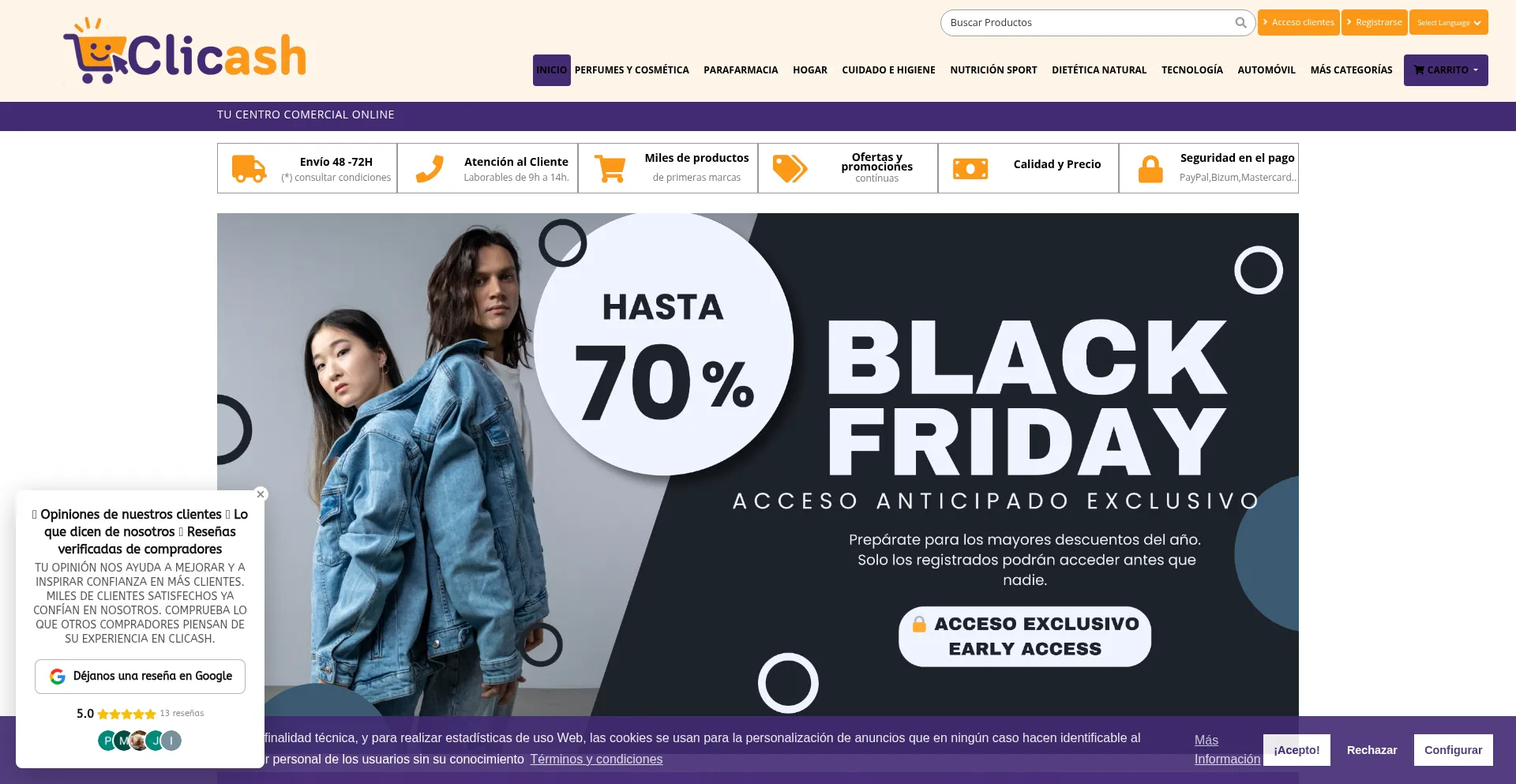Click the orange cart Miles de productos icon
This screenshot has height=784, width=1516.
[x=610, y=169]
